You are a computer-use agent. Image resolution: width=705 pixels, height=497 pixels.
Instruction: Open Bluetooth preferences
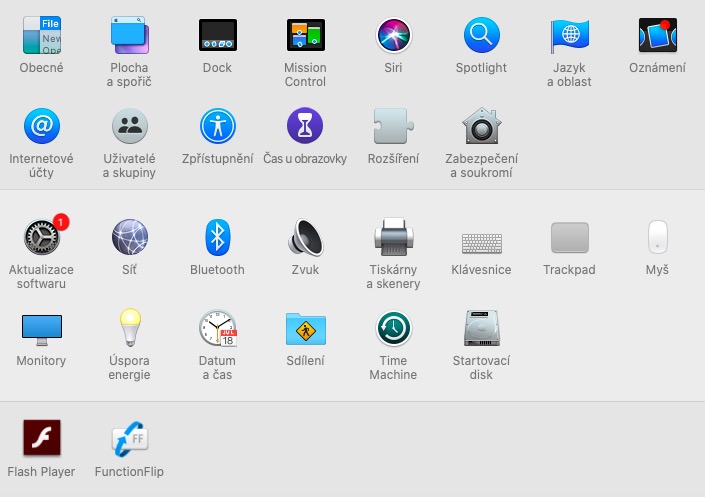(218, 237)
